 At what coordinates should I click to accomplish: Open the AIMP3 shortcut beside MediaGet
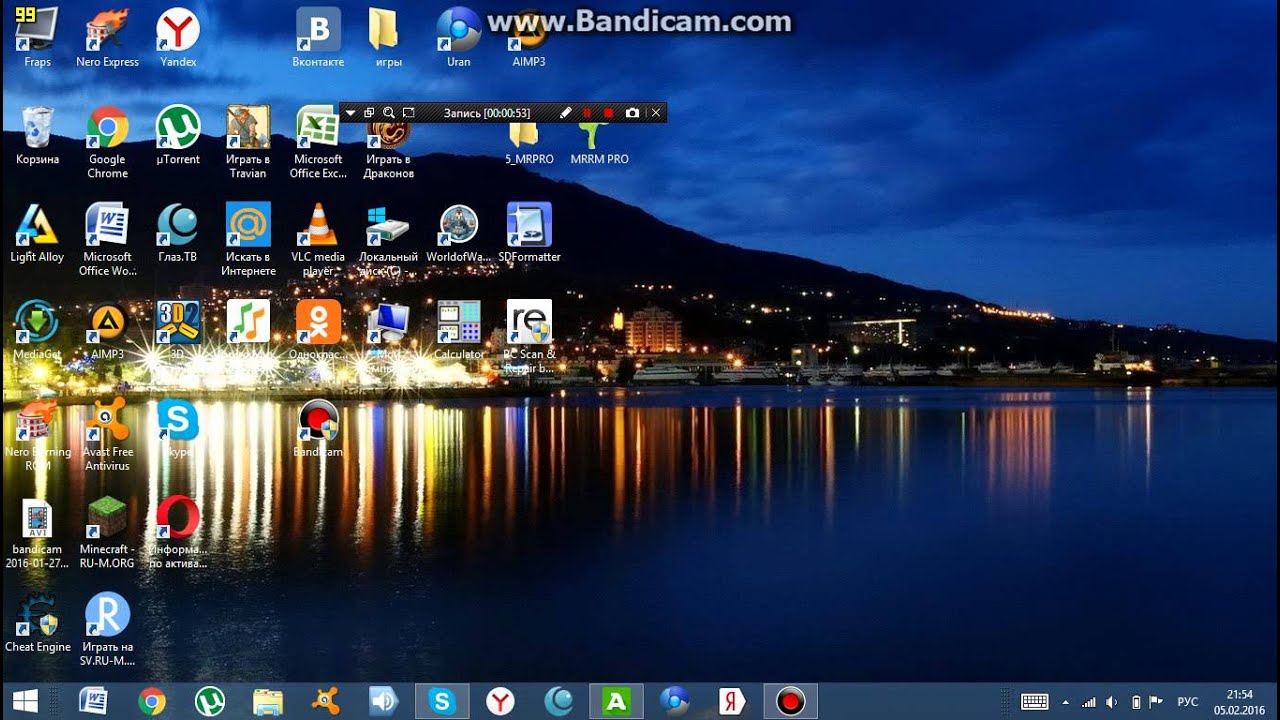(x=107, y=331)
